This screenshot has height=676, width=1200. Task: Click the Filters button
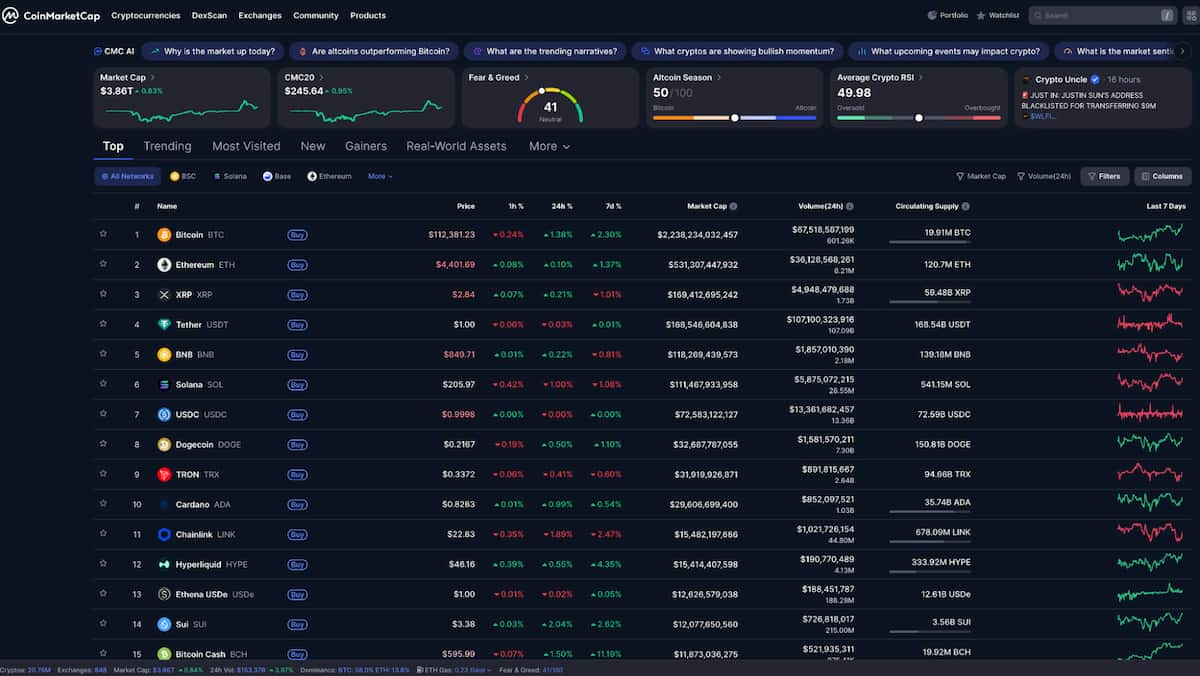[1104, 176]
